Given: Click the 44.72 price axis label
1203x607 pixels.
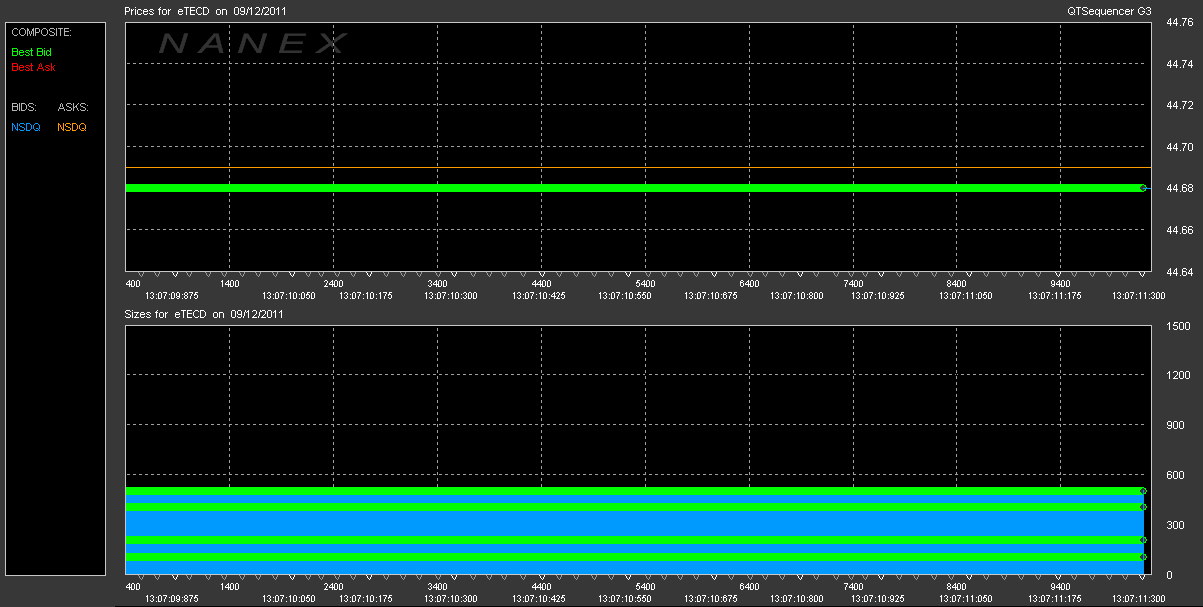Looking at the screenshot, I should (1178, 105).
